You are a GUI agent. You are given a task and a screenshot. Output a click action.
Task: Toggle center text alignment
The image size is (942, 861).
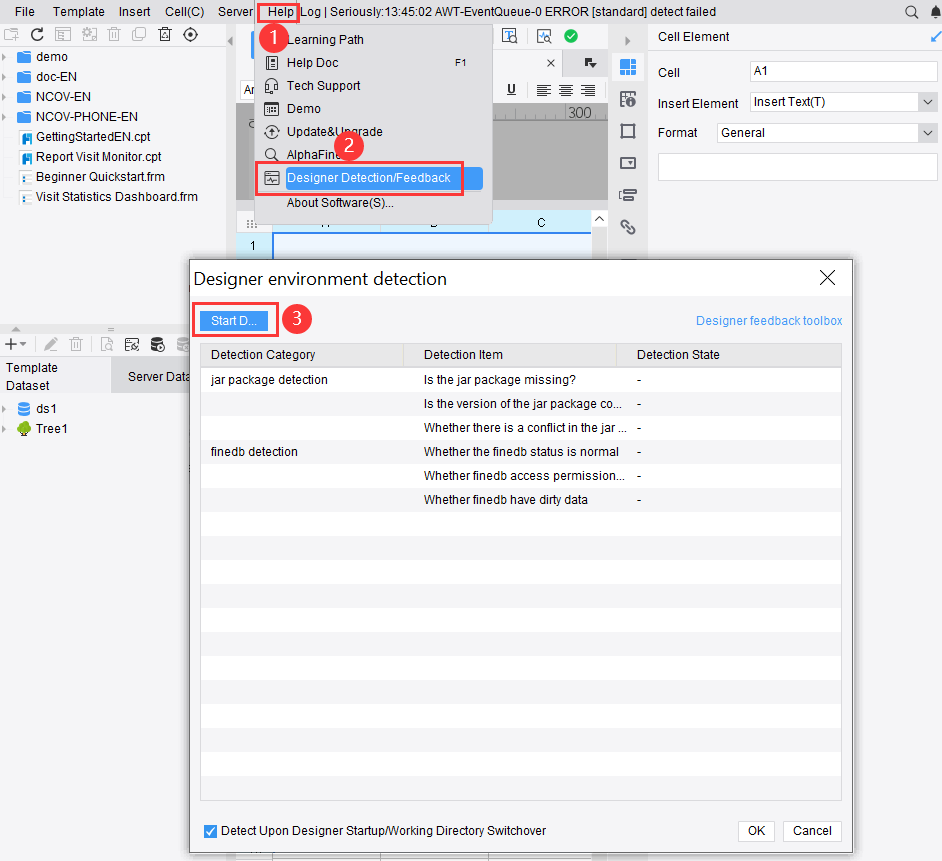click(565, 89)
